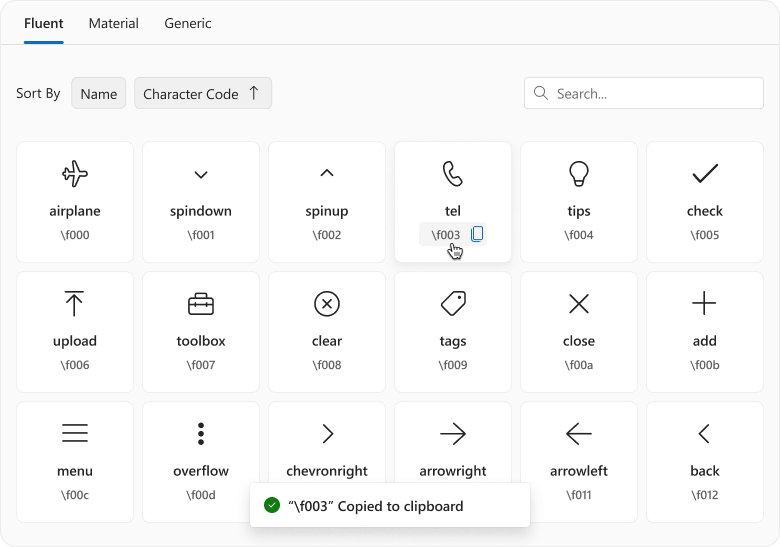Click the \f008 code under clear

pyautogui.click(x=327, y=365)
